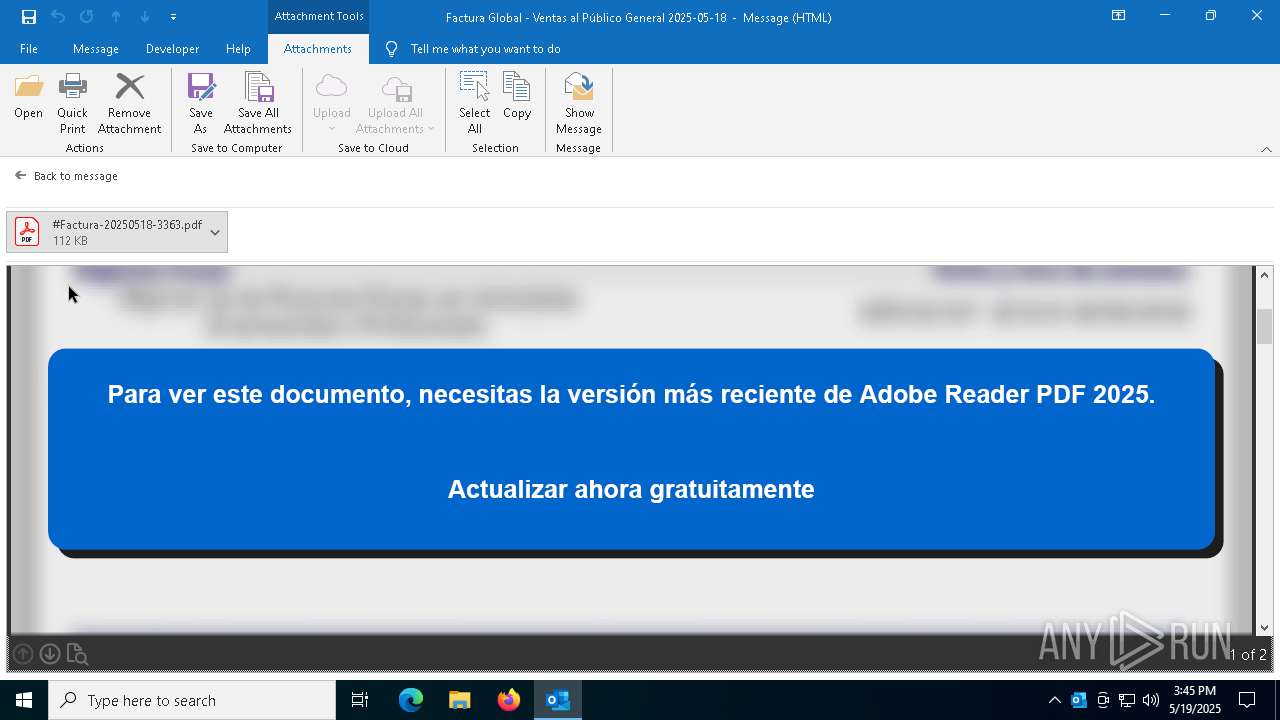Click the PDF file type icon
The image size is (1280, 720).
point(27,232)
